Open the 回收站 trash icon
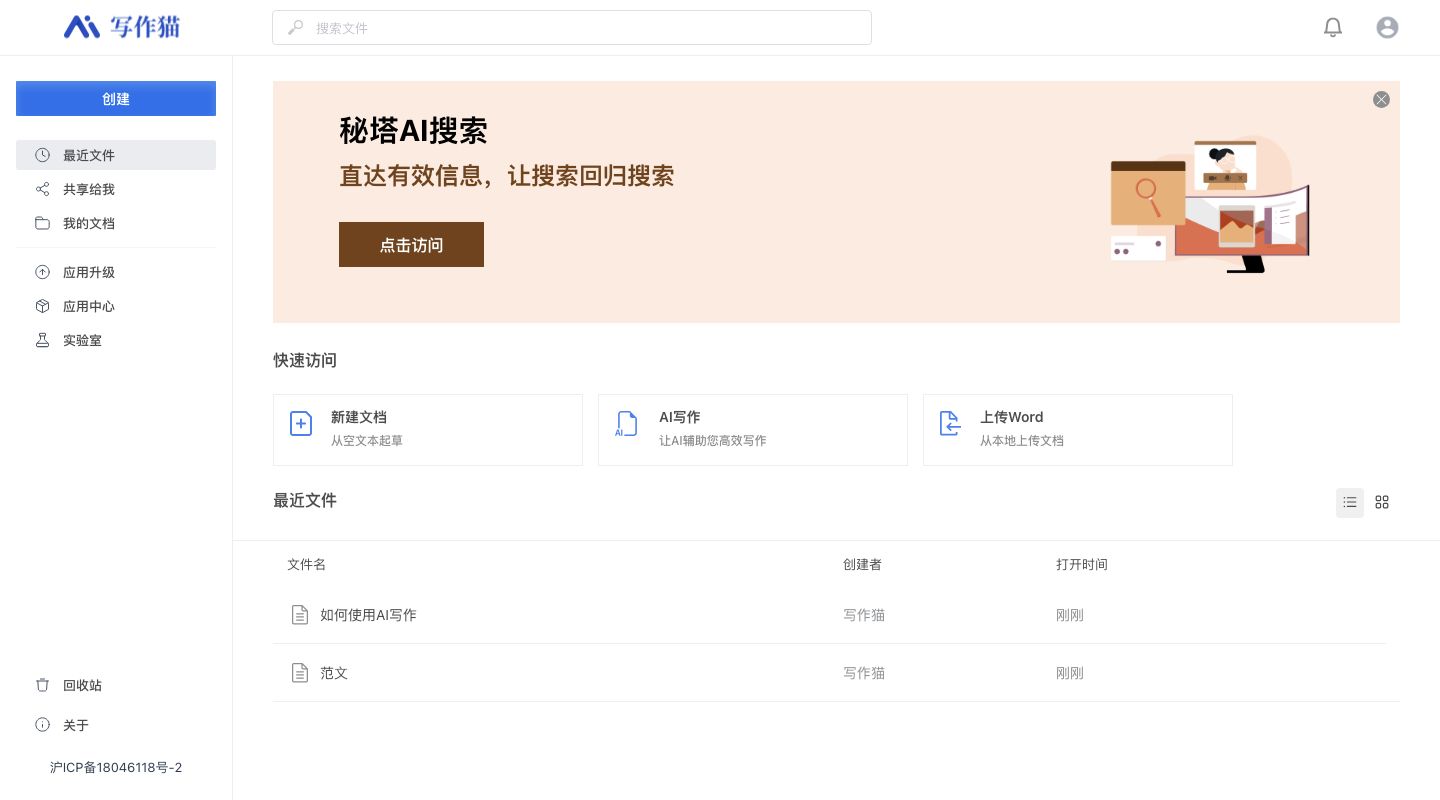 (43, 685)
